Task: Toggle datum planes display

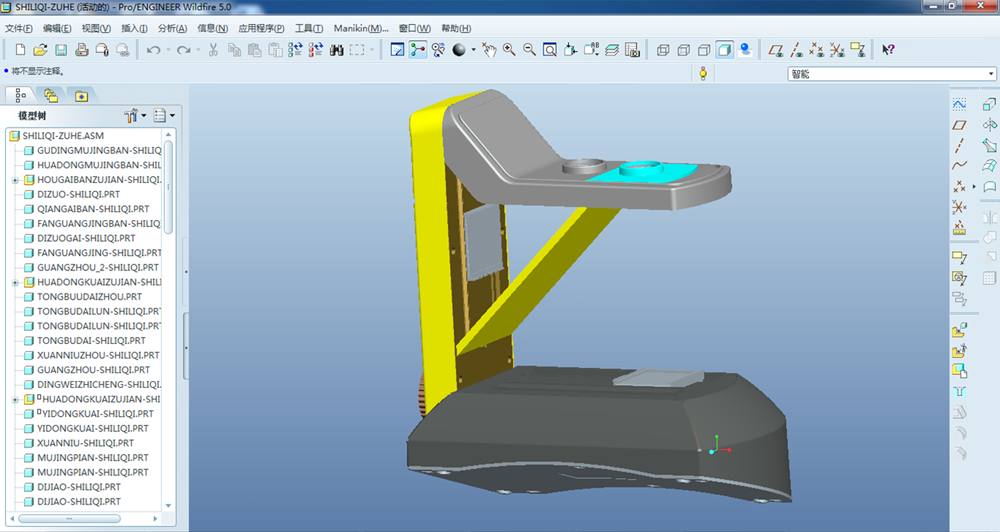Action: coord(776,49)
